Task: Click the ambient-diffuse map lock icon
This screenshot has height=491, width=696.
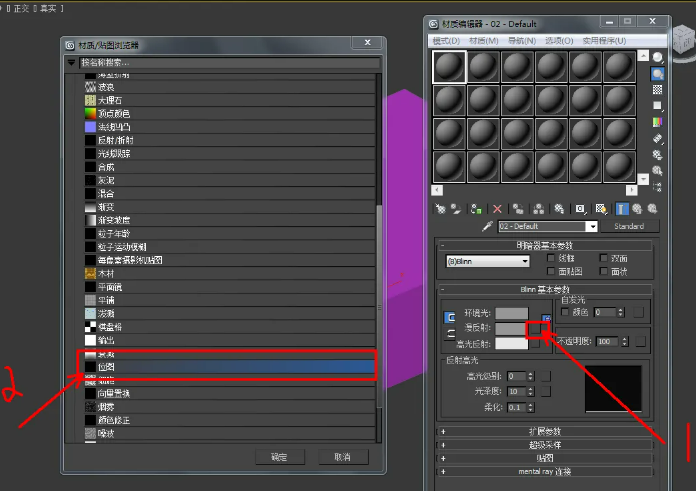Action: pyautogui.click(x=546, y=318)
